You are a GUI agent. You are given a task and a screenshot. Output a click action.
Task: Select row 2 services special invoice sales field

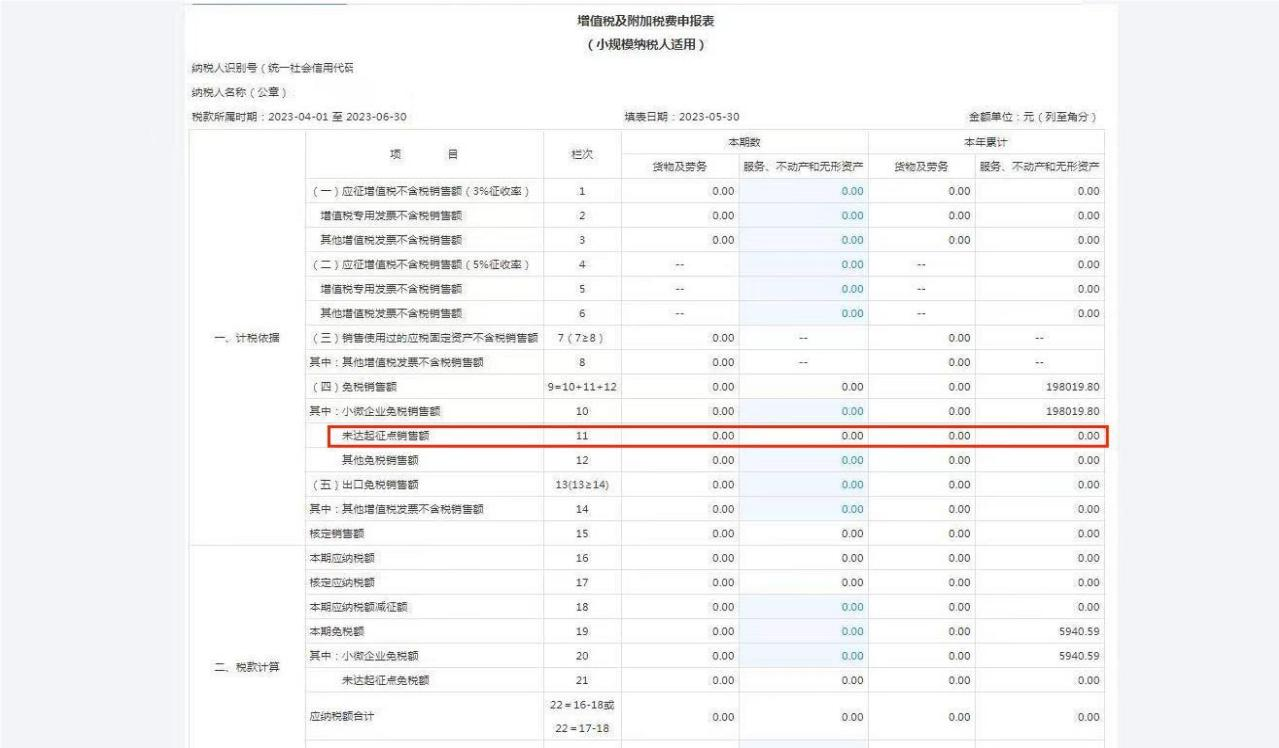pos(803,215)
